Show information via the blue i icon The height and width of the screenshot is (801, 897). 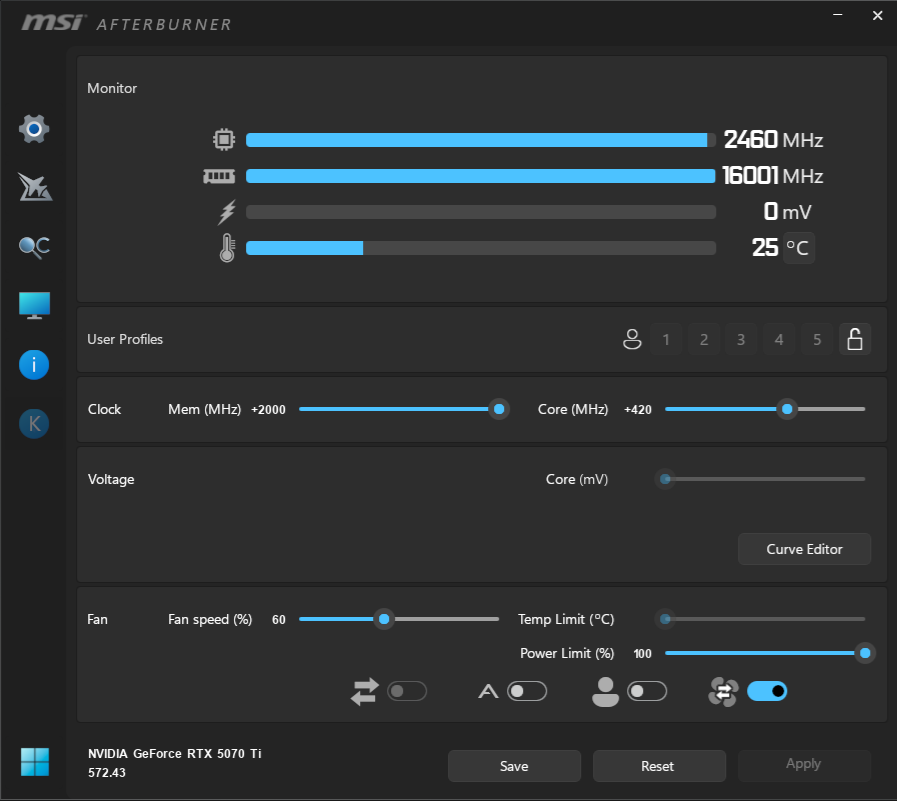(34, 365)
